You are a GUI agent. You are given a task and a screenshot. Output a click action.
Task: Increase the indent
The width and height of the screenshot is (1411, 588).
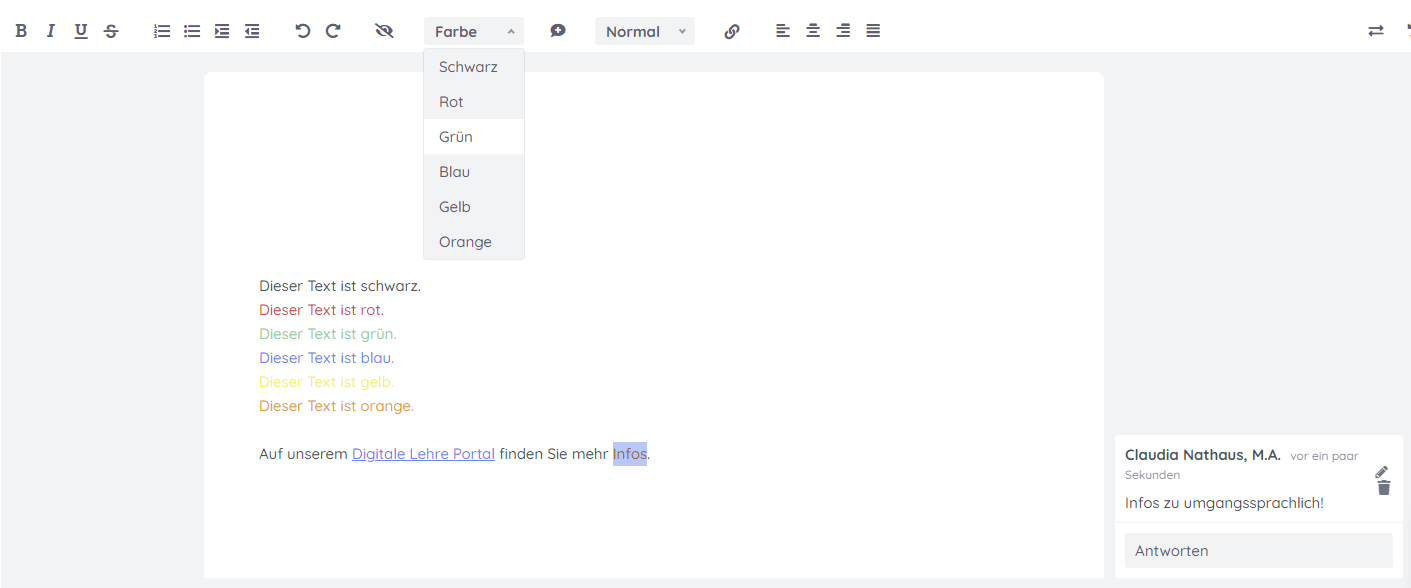pos(222,31)
